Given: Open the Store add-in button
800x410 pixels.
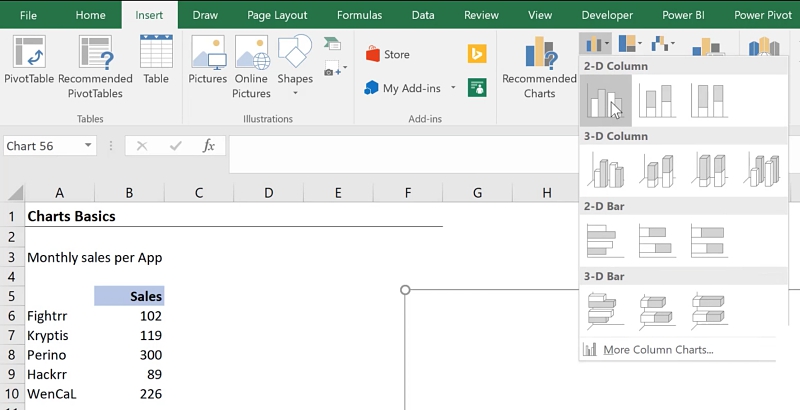Looking at the screenshot, I should pyautogui.click(x=388, y=54).
